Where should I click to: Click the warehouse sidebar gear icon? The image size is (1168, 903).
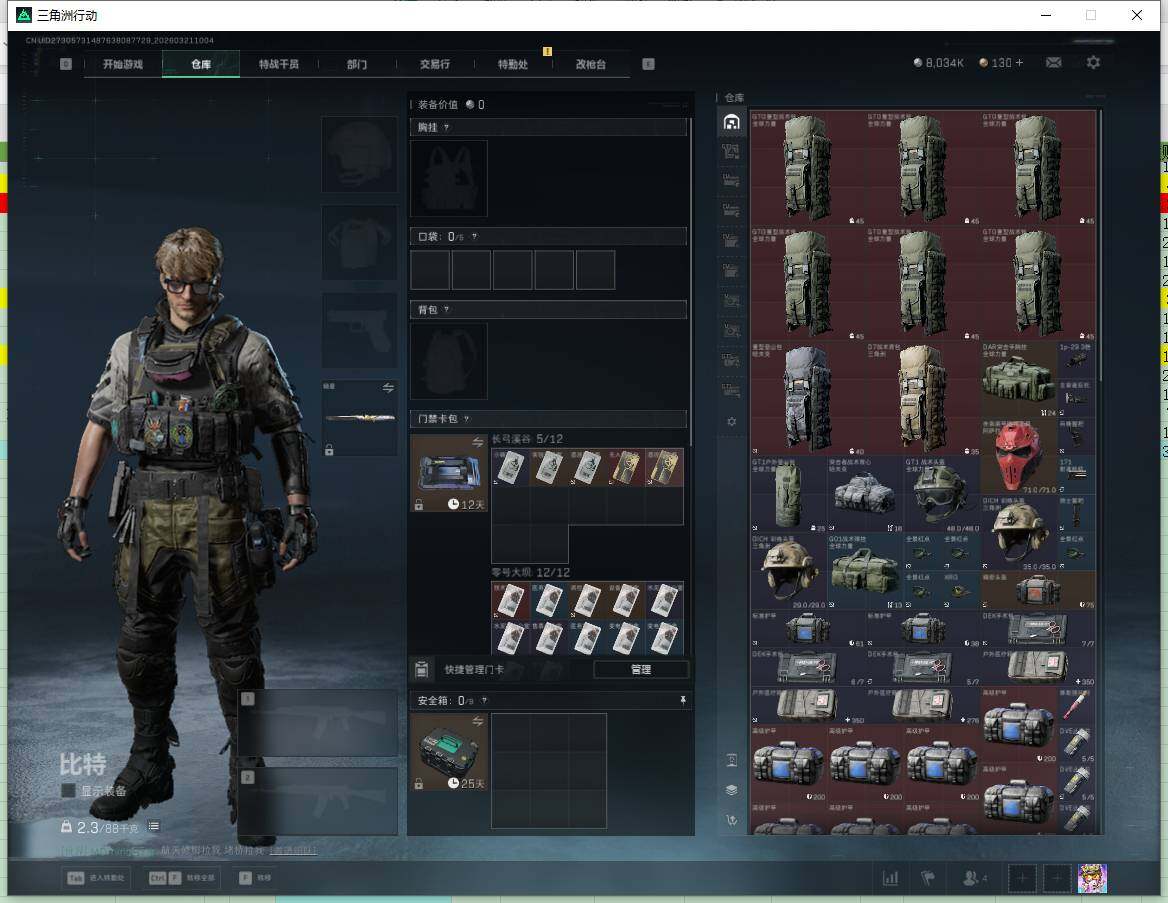click(732, 422)
